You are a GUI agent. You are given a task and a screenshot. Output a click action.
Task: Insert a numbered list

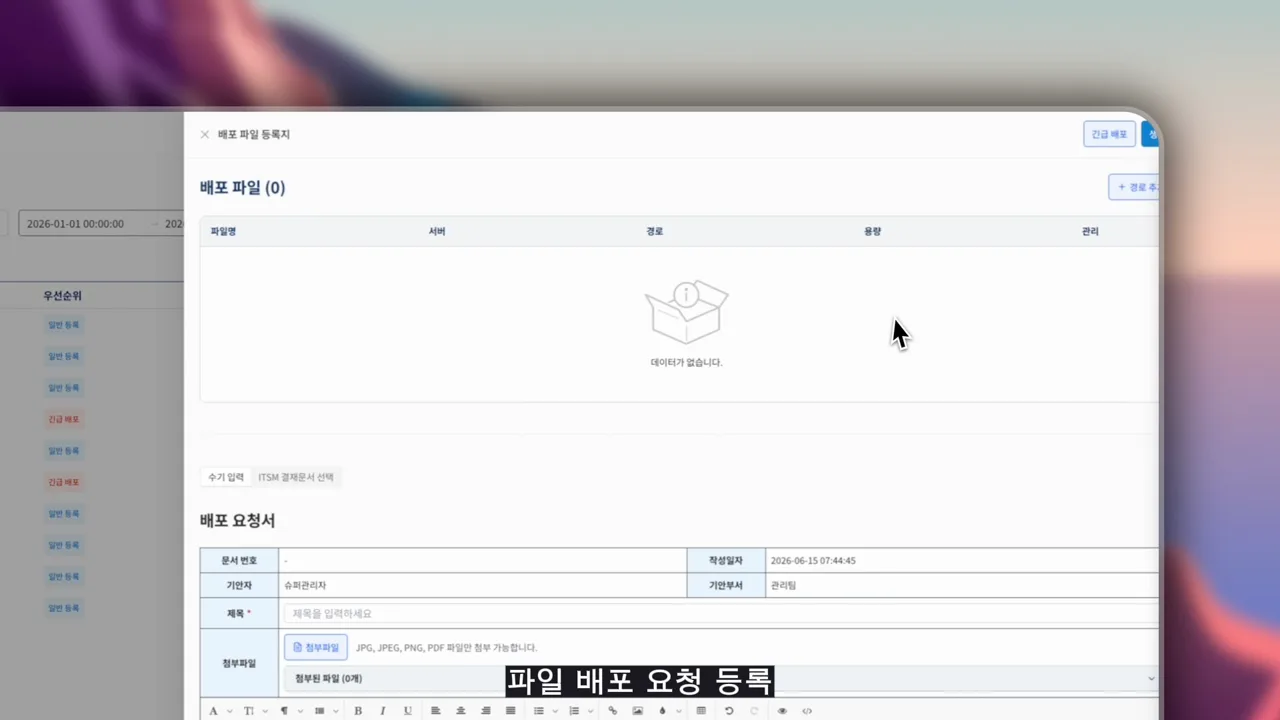(574, 711)
